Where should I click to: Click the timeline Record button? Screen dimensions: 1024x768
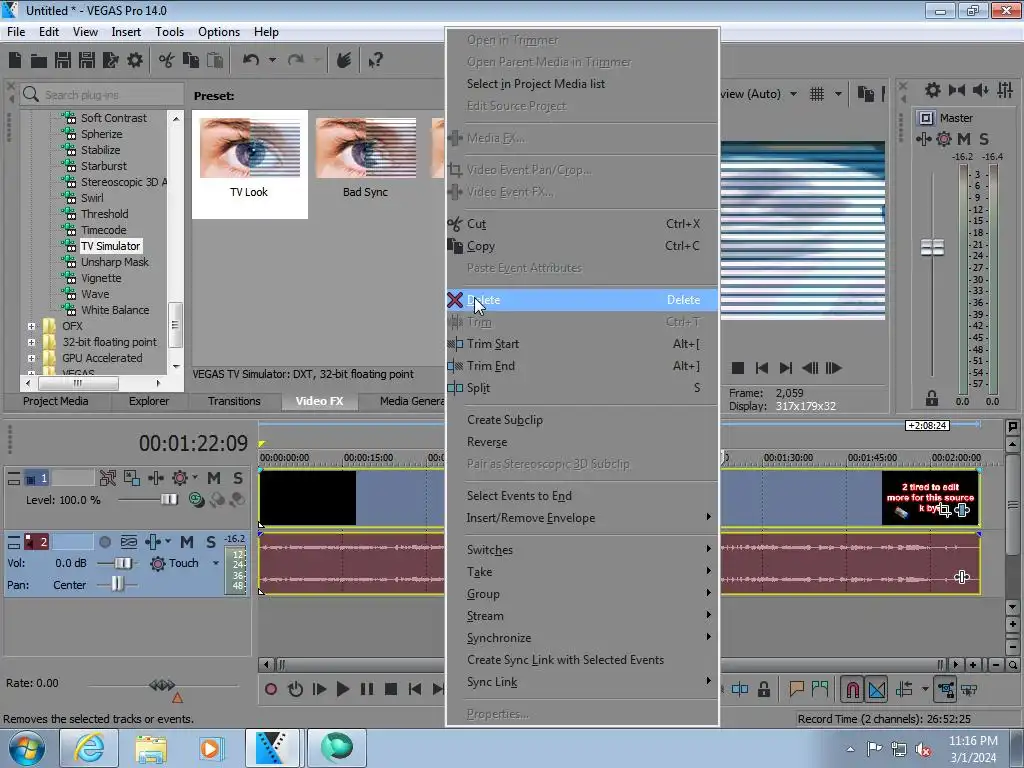pos(271,689)
